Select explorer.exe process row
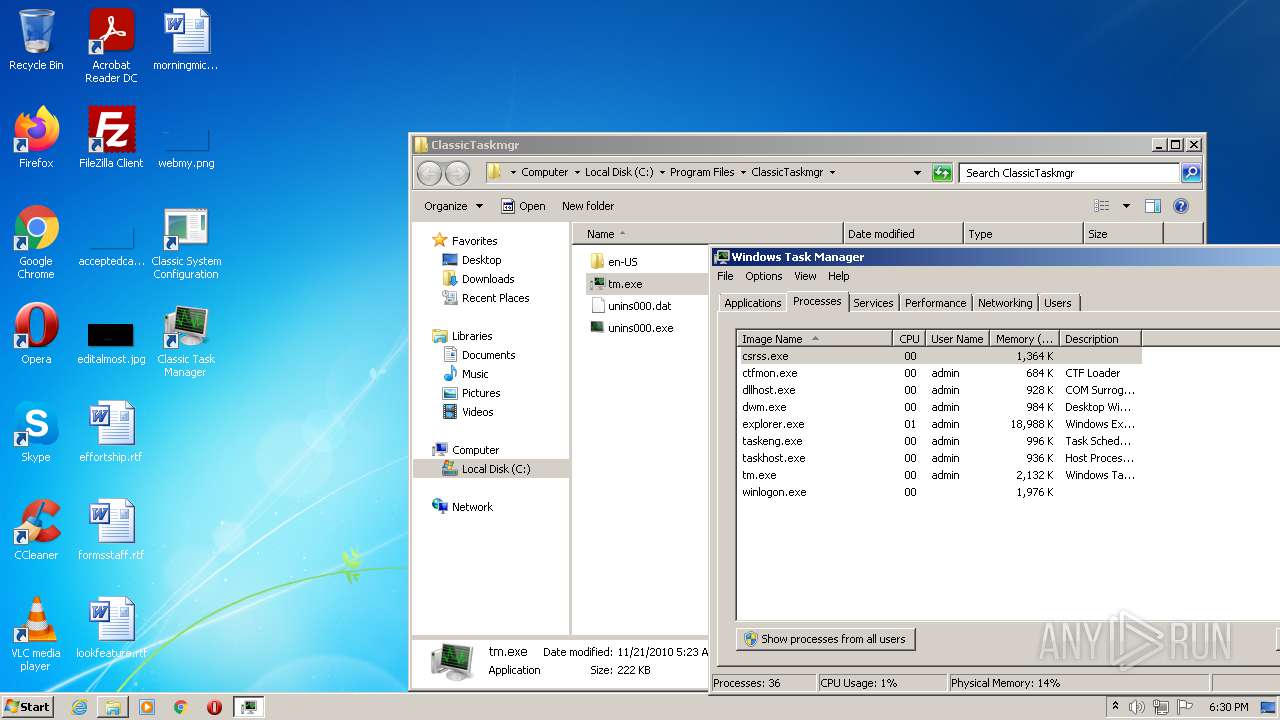 click(938, 424)
